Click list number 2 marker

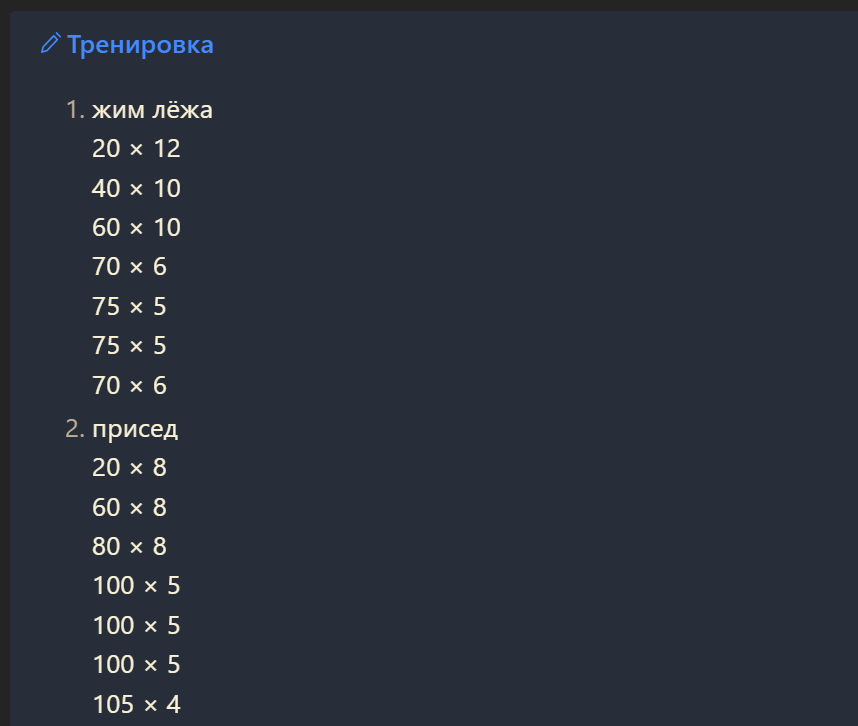point(75,429)
